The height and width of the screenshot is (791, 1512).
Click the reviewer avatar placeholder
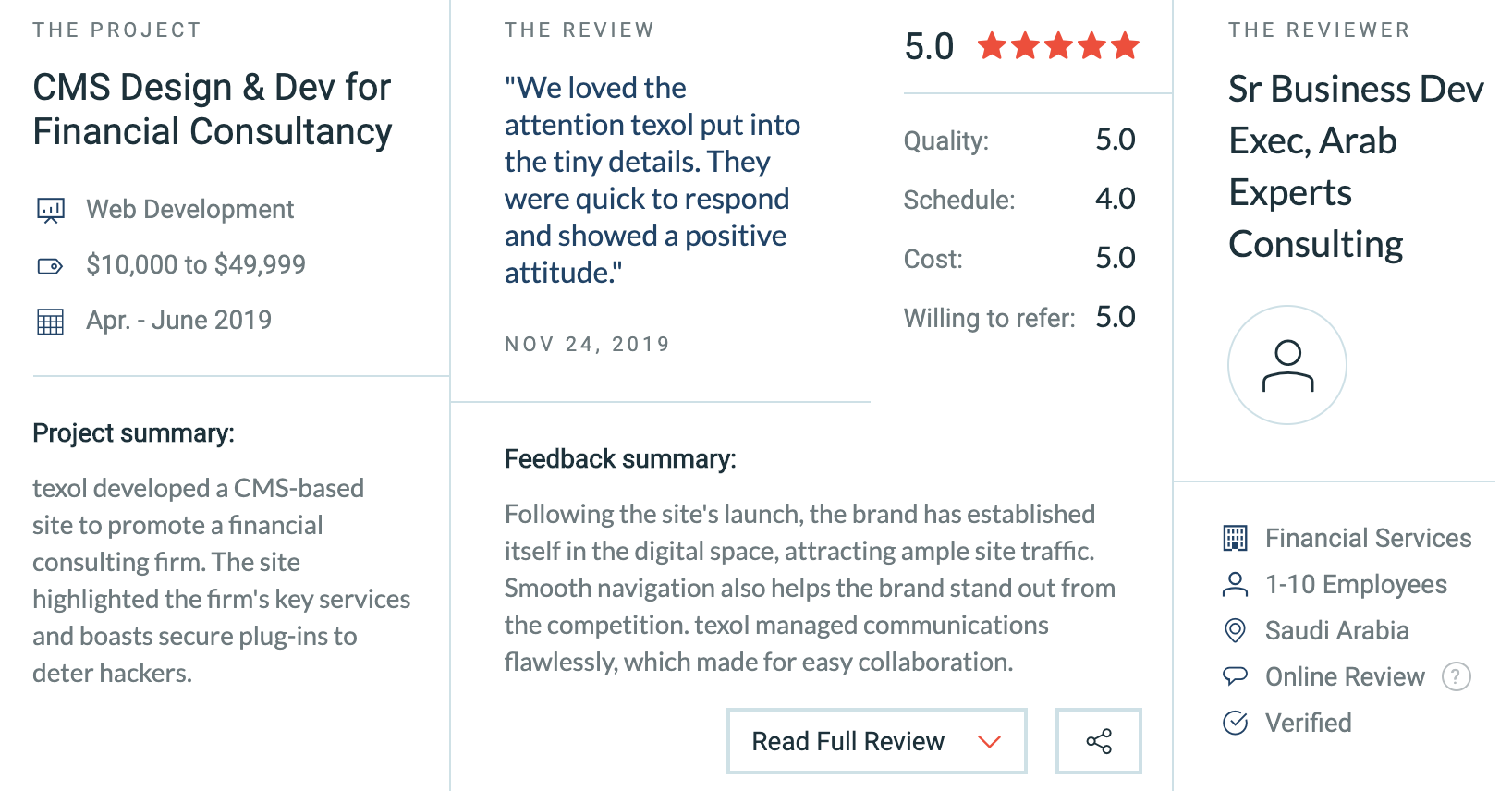pyautogui.click(x=1286, y=365)
